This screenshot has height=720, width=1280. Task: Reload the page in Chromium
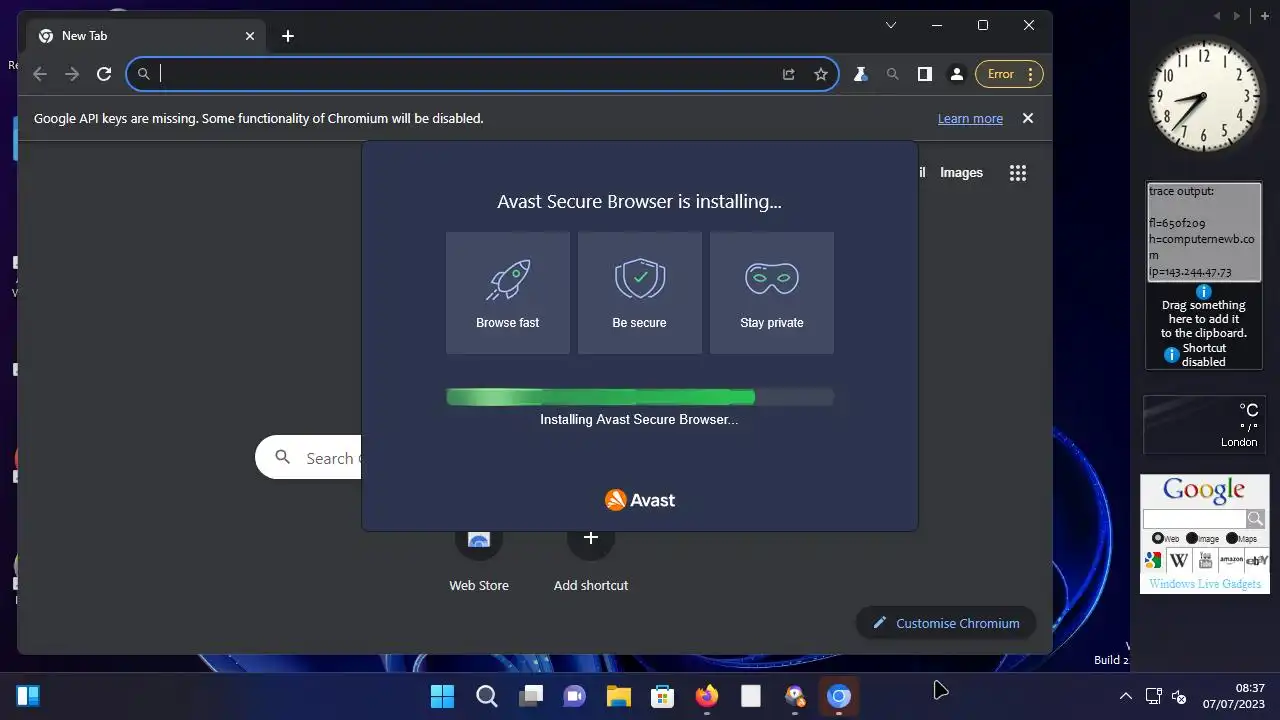coord(104,74)
